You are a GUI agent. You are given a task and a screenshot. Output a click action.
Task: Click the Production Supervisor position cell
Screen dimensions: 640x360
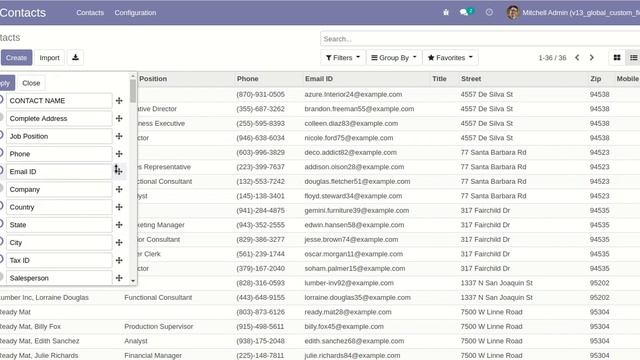click(x=159, y=327)
